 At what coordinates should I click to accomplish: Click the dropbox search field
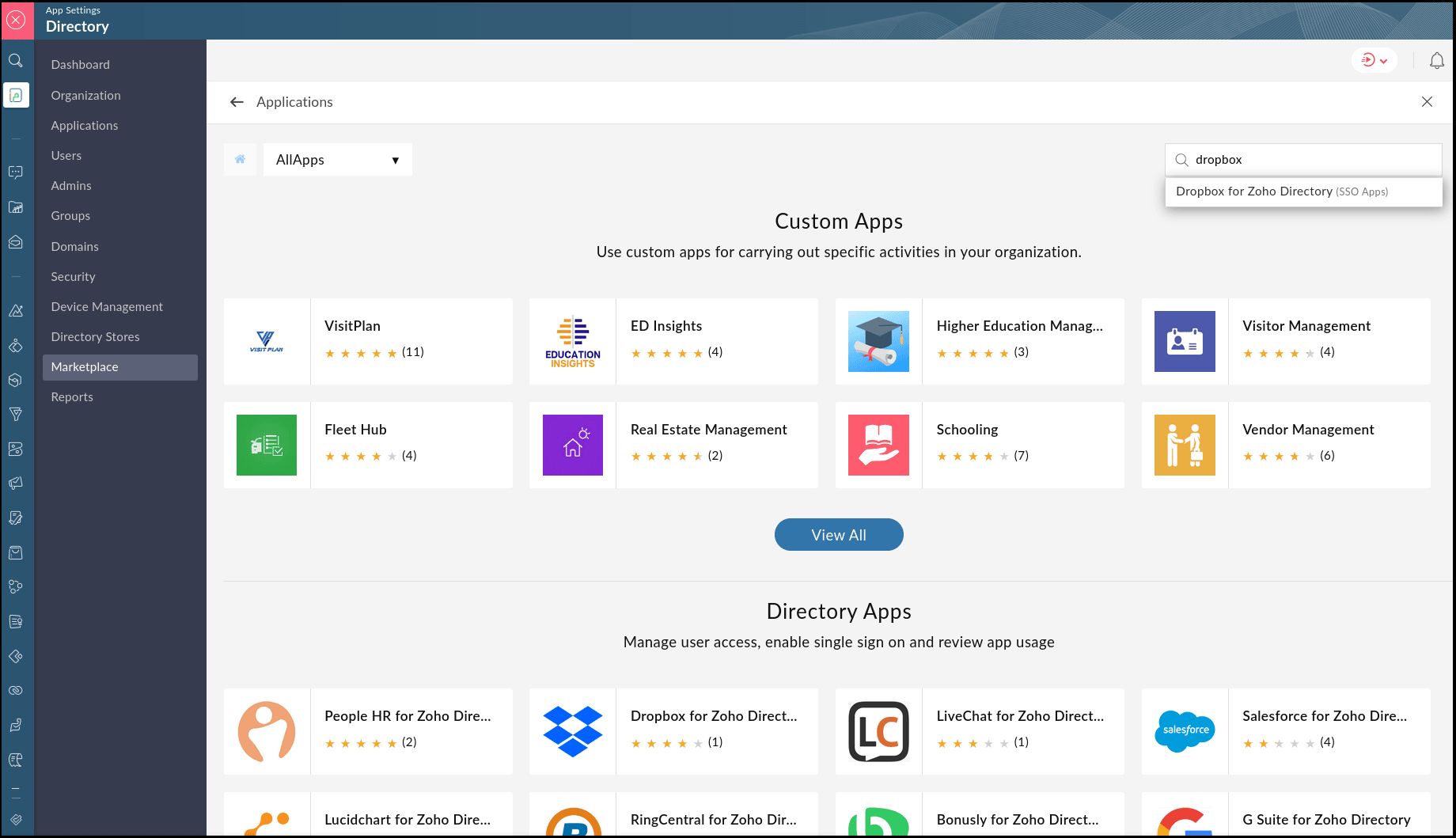[1303, 160]
